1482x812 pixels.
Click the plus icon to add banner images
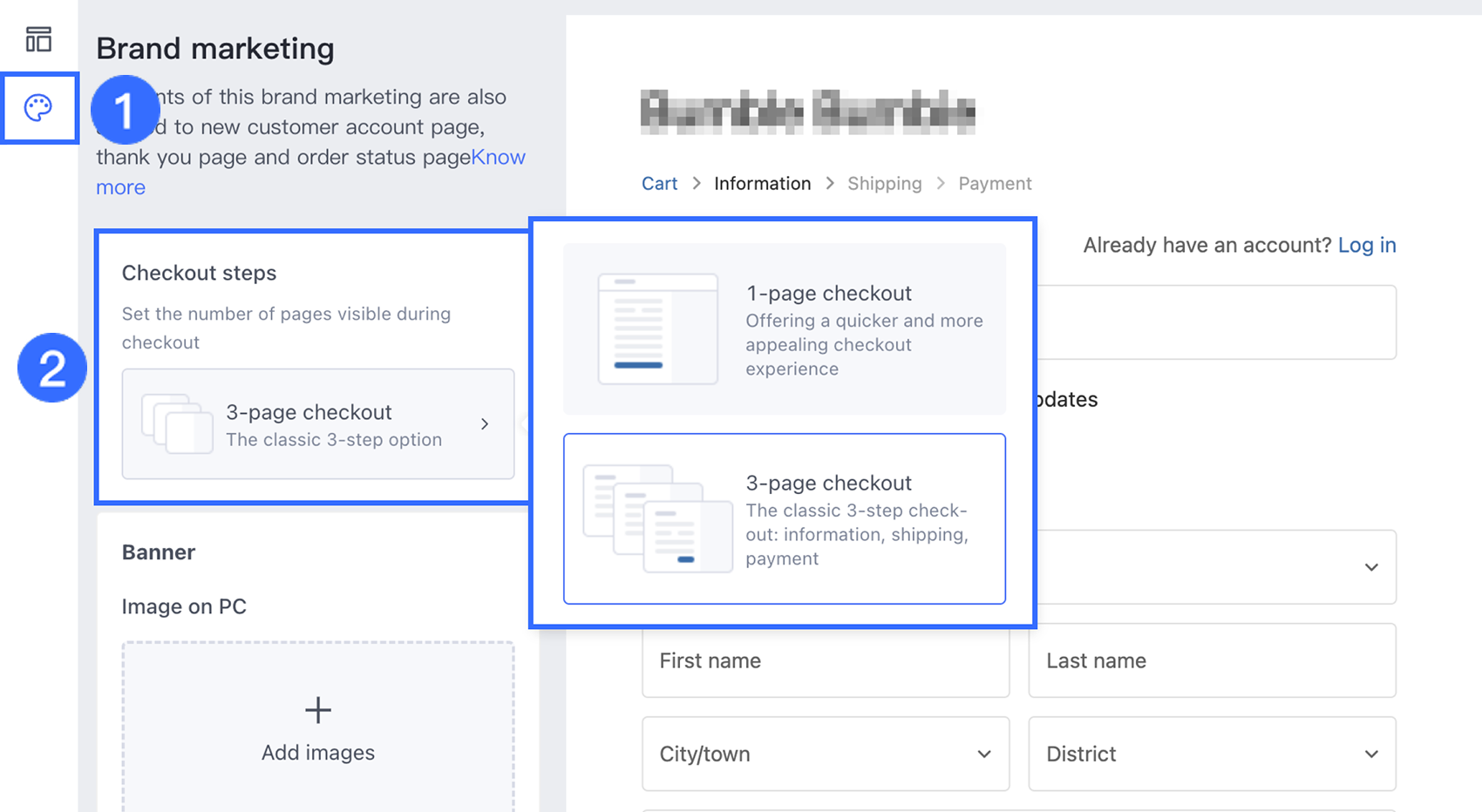pyautogui.click(x=318, y=710)
